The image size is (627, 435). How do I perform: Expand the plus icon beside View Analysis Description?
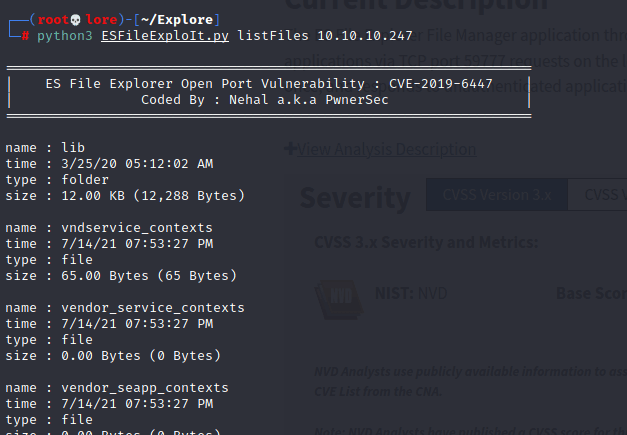[290, 149]
